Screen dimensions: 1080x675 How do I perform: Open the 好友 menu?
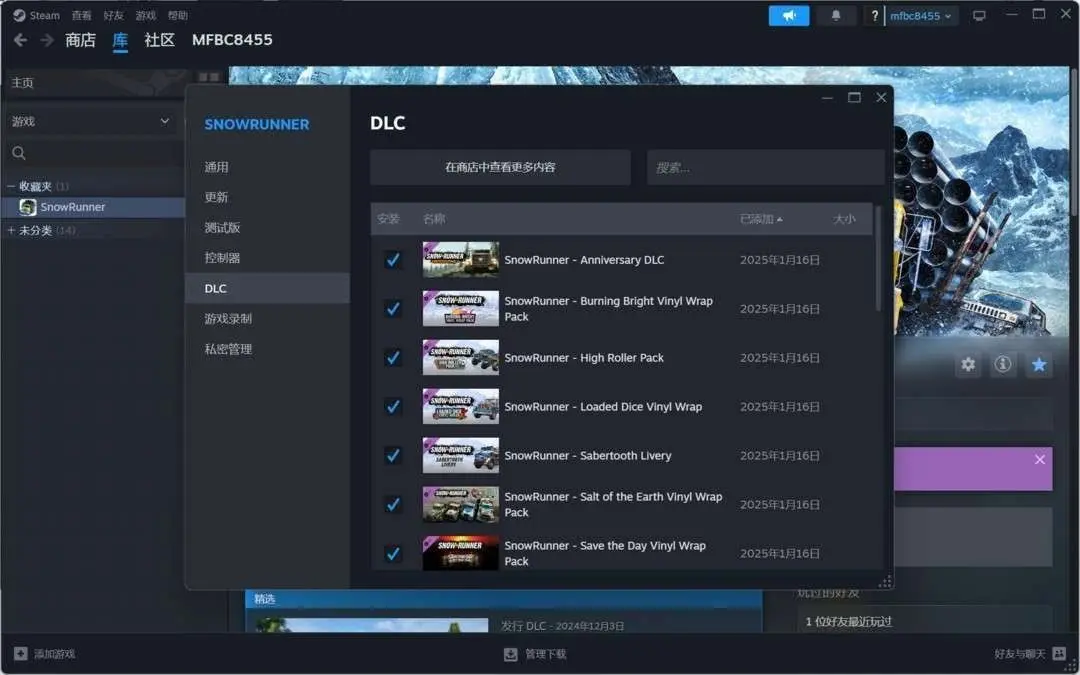pyautogui.click(x=113, y=15)
